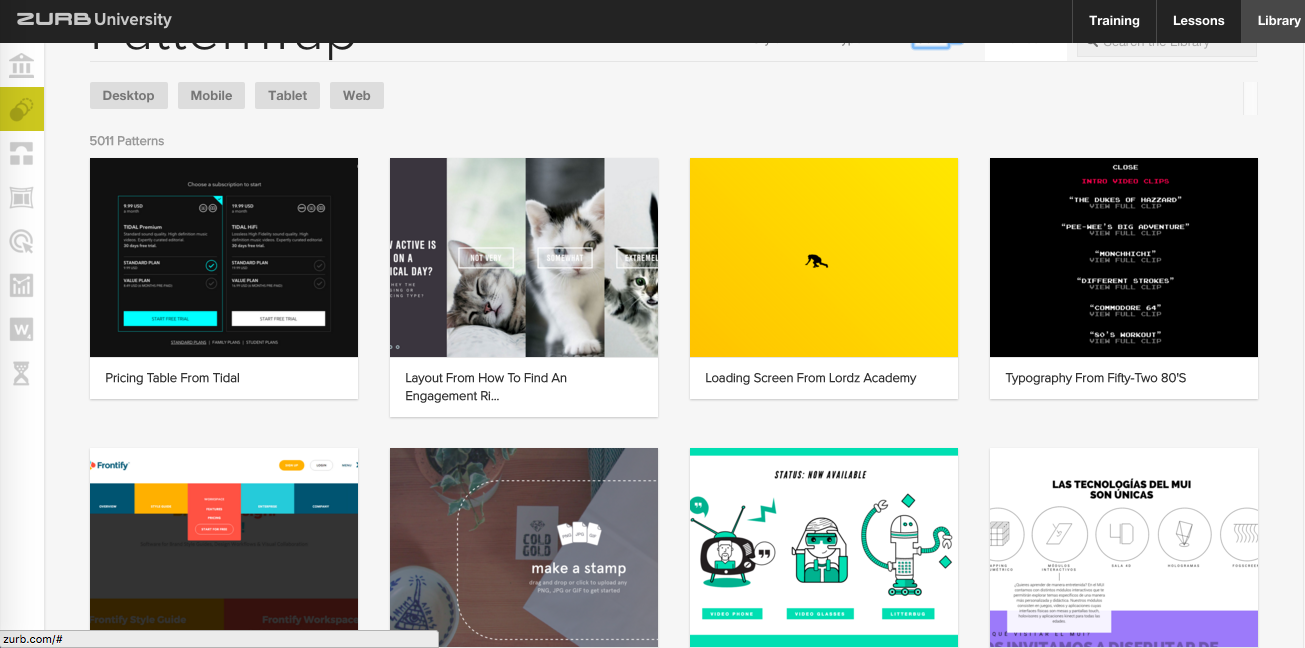Open the Training tab
The width and height of the screenshot is (1305, 648).
1114,21
